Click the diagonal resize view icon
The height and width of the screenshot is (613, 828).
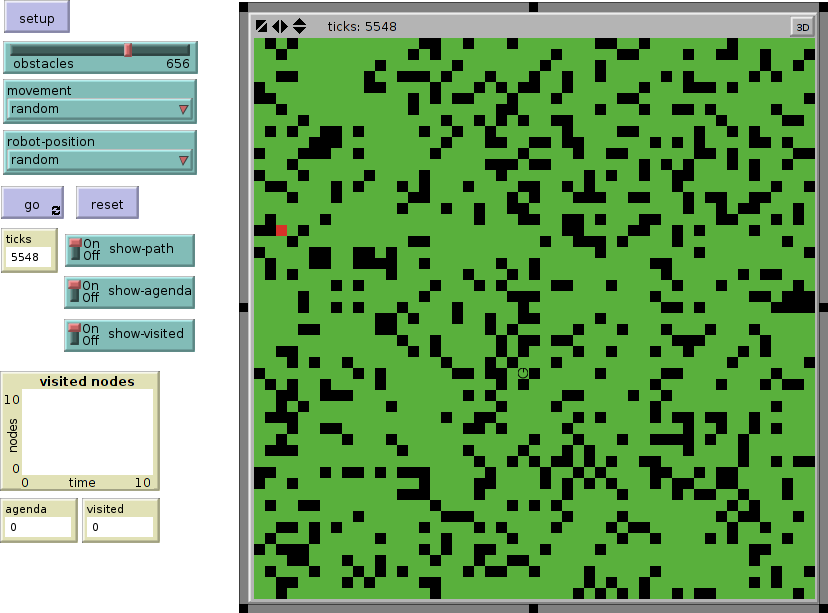[261, 26]
